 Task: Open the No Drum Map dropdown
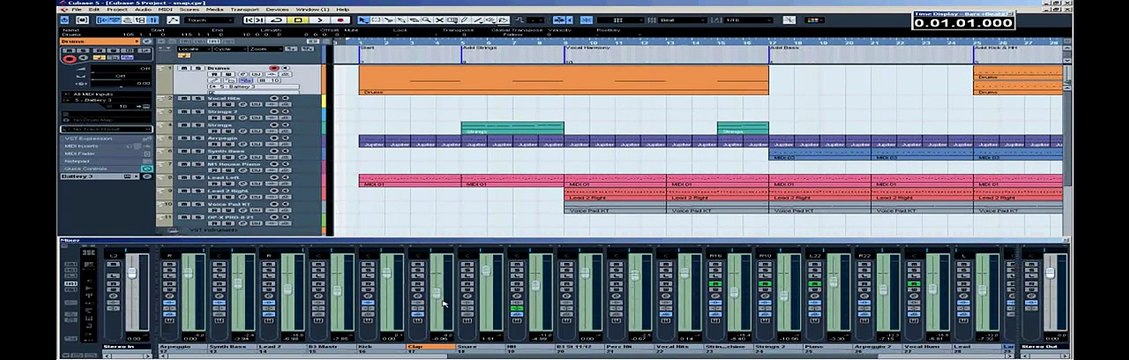(x=106, y=120)
